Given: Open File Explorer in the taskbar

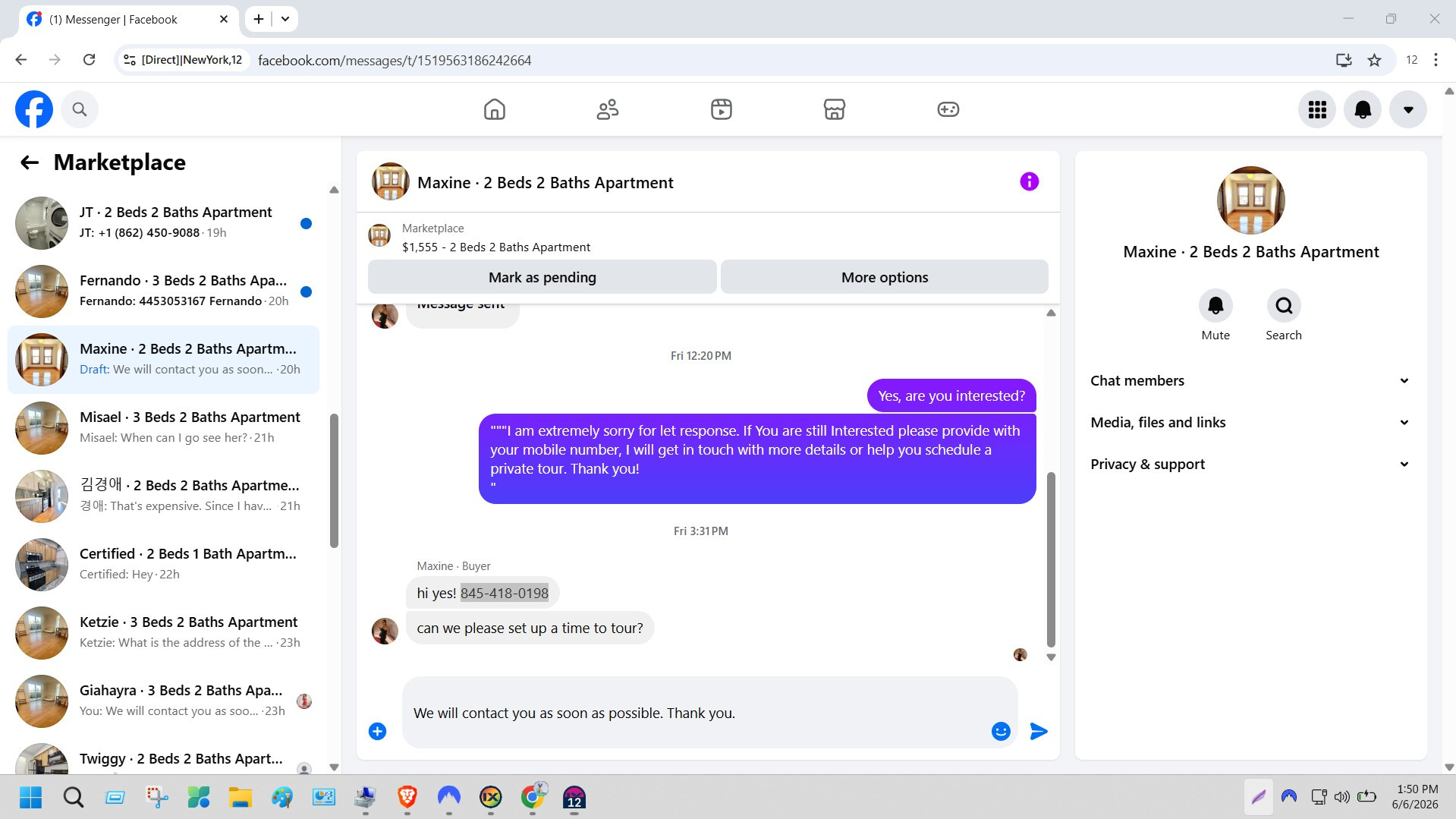Looking at the screenshot, I should (241, 797).
